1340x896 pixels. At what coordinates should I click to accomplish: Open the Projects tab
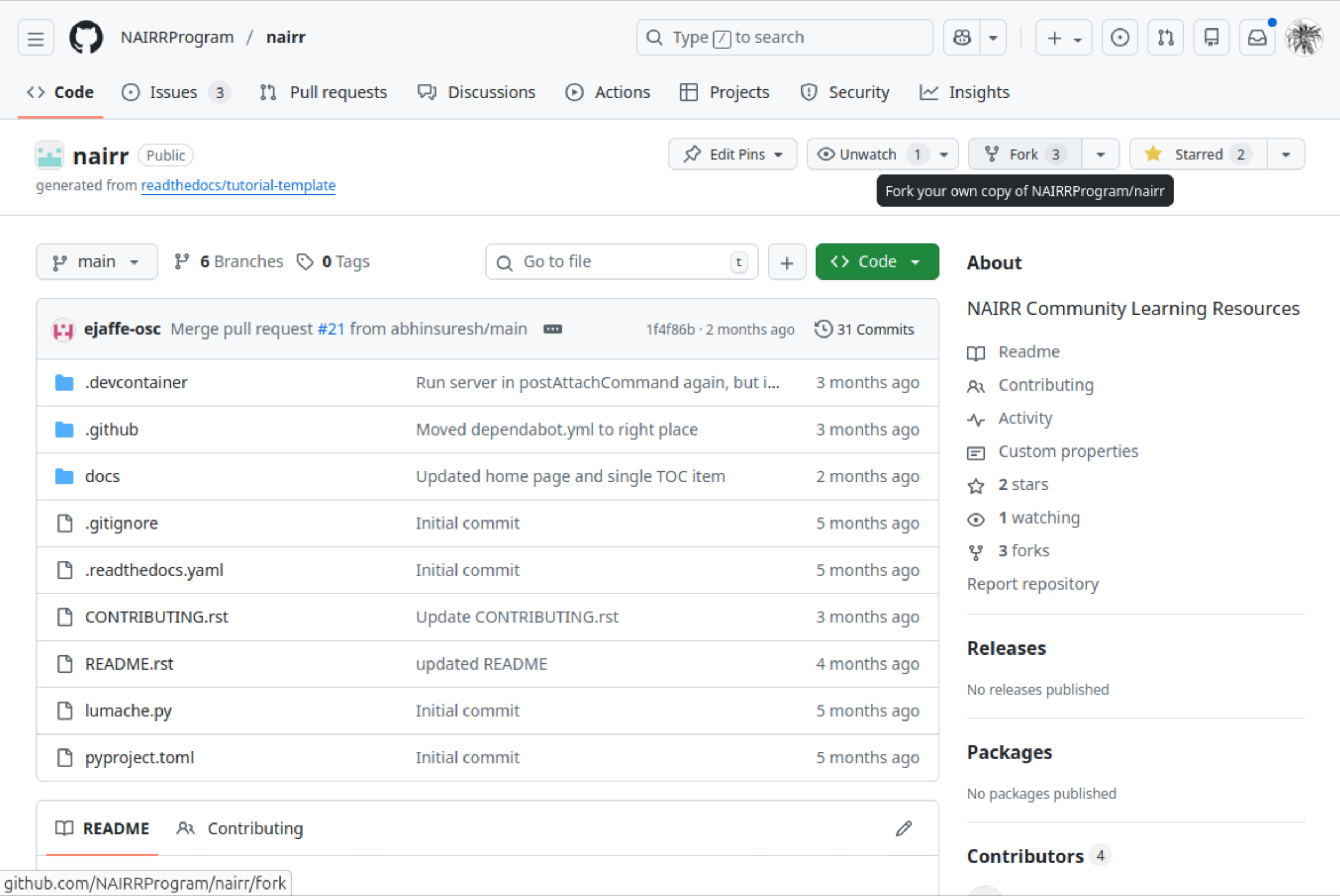pos(724,93)
